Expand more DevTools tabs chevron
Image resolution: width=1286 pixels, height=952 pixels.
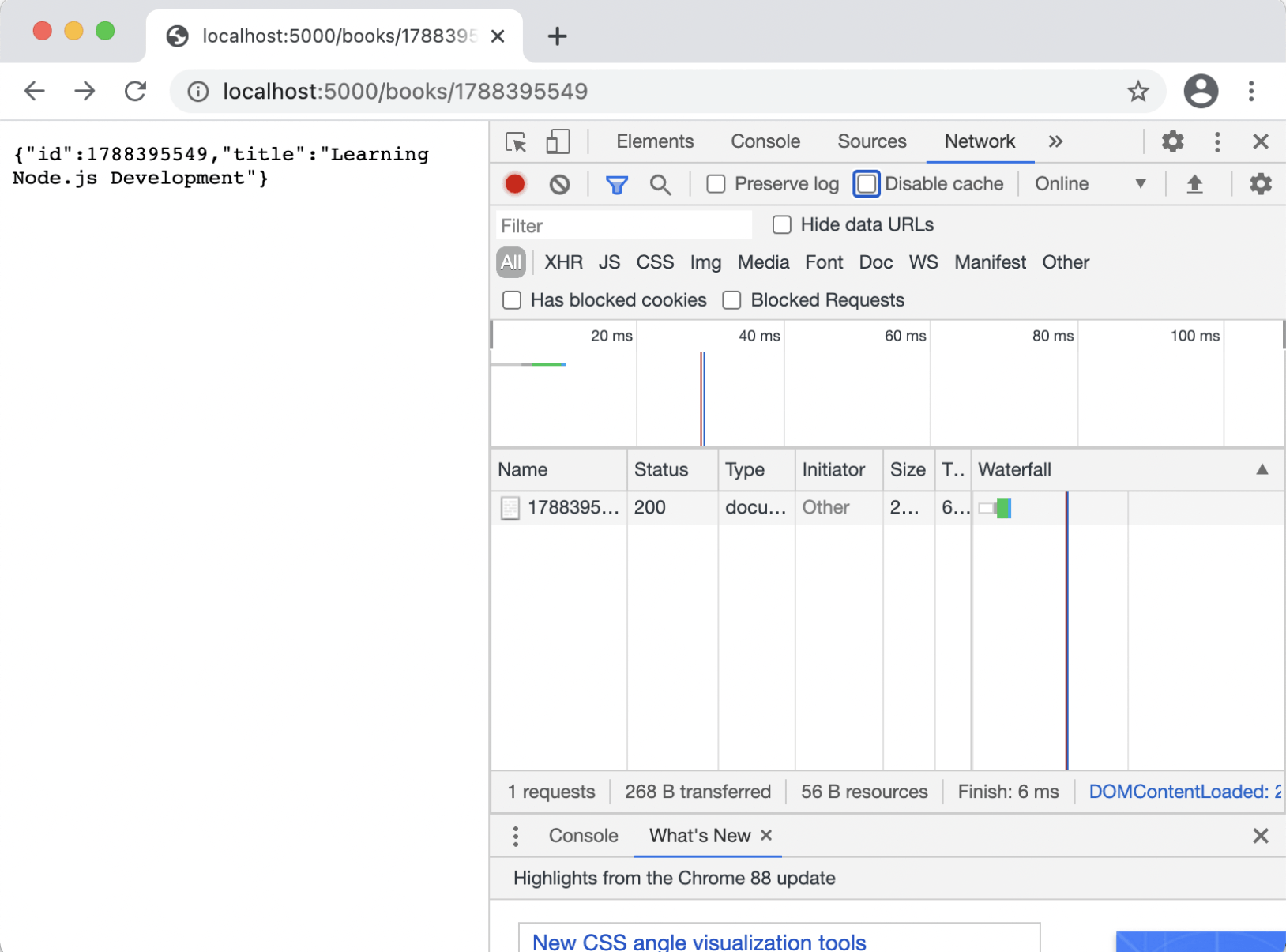1055,142
